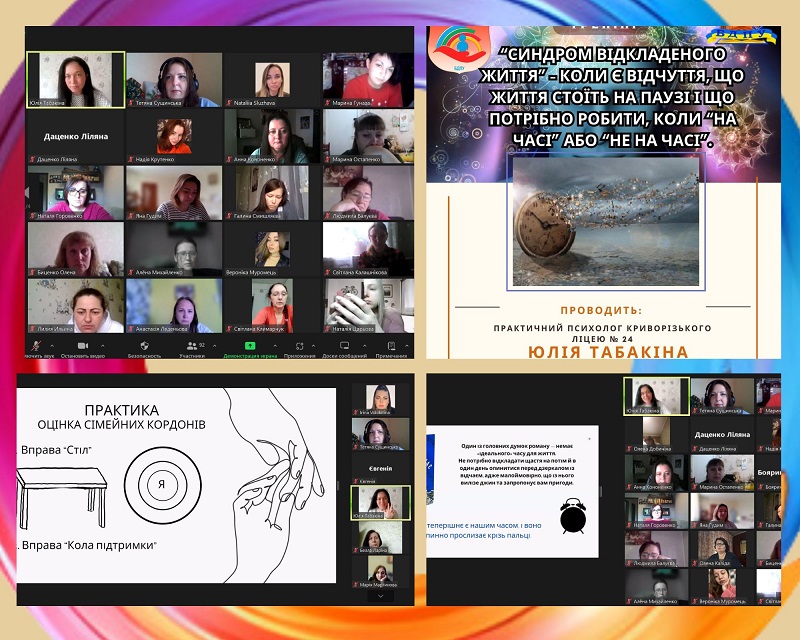Click the melting clock image on poster
The height and width of the screenshot is (640, 800).
click(606, 221)
